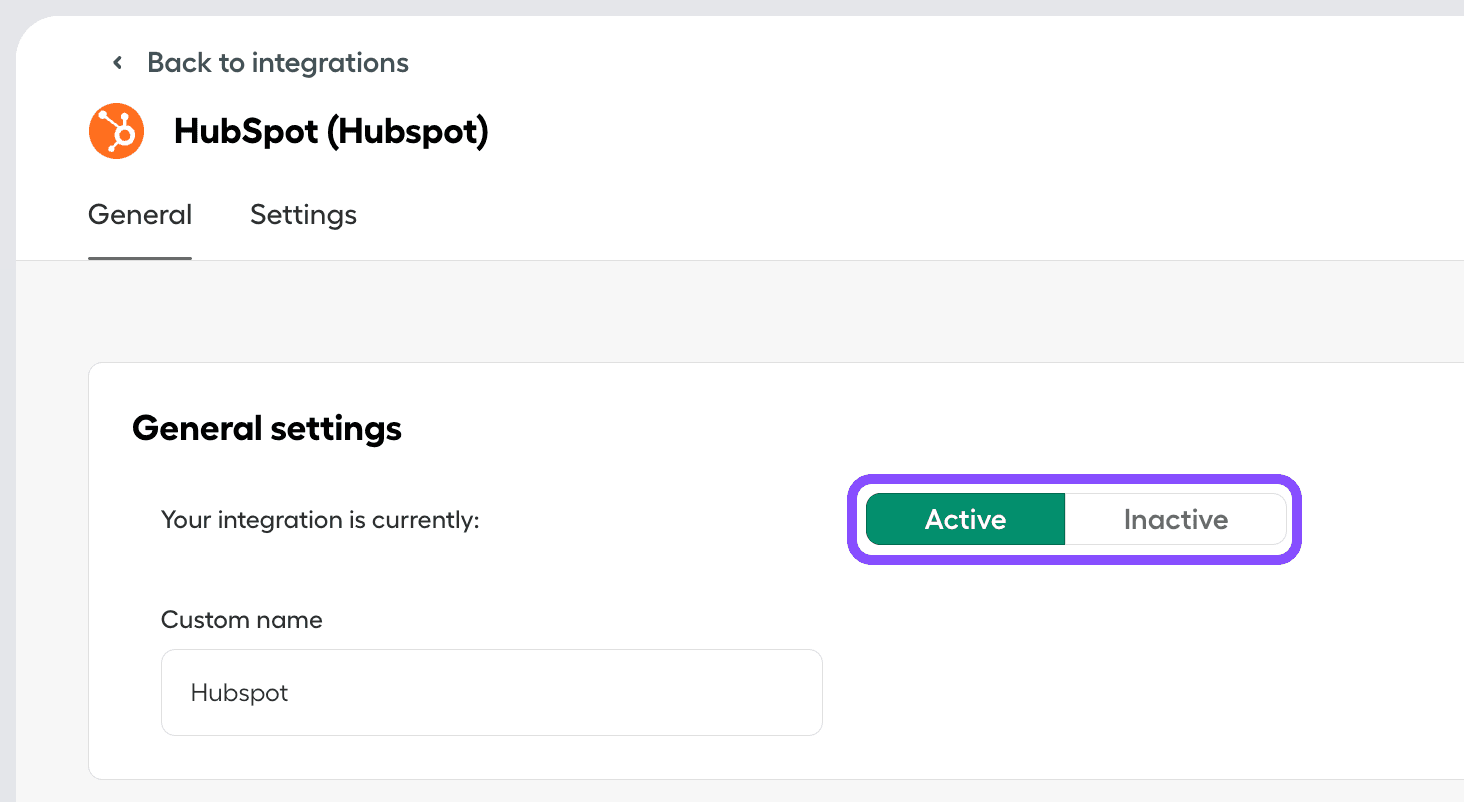The width and height of the screenshot is (1464, 802).
Task: Click the Back to integrations link
Action: 277,62
